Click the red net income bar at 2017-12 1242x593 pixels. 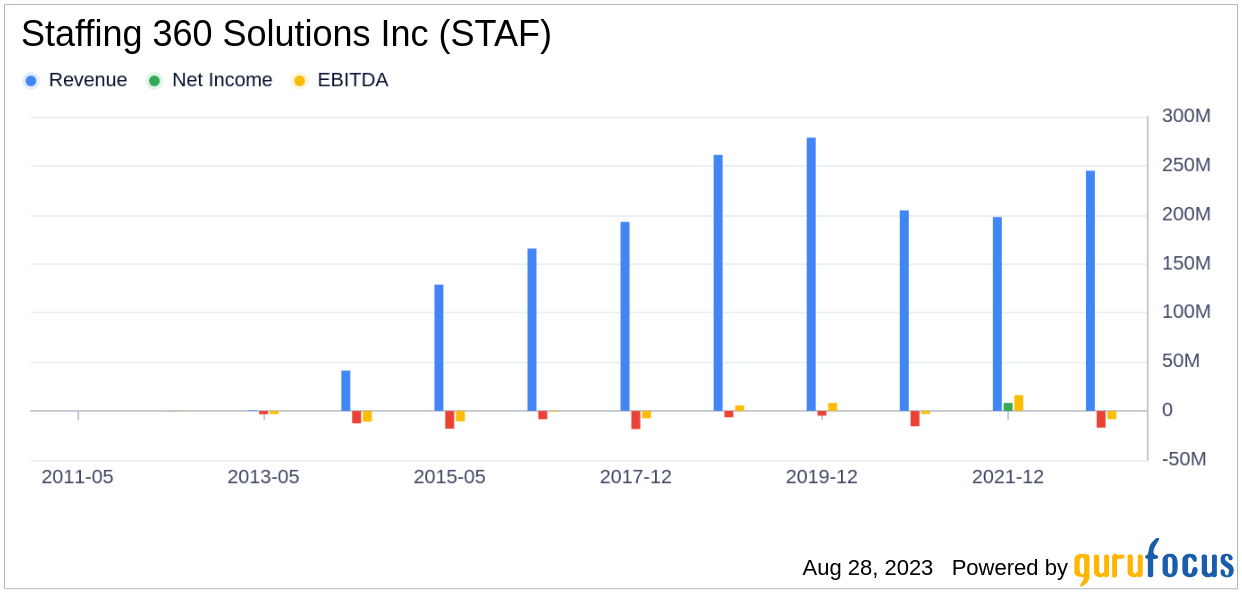pyautogui.click(x=636, y=420)
